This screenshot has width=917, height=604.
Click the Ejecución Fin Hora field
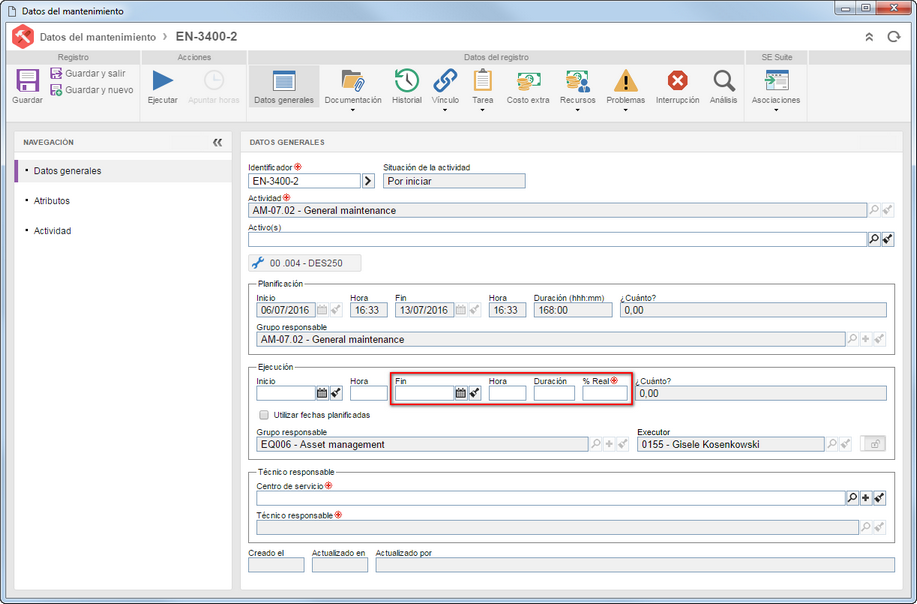507,394
